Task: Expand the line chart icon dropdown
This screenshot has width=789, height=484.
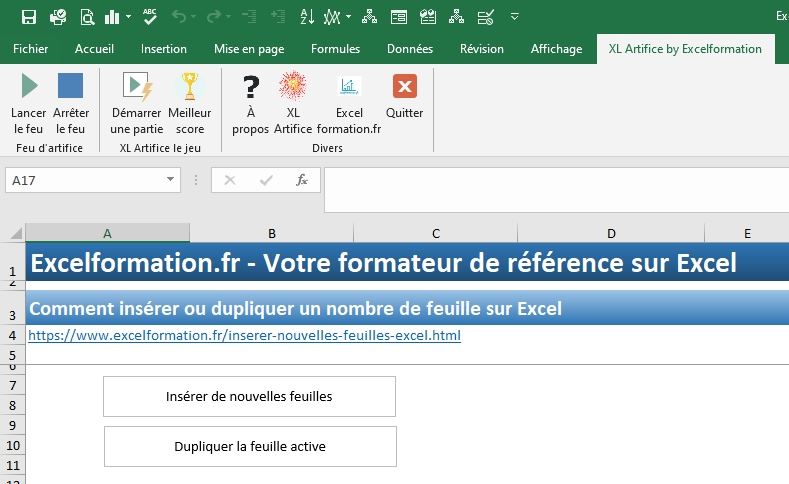Action: pyautogui.click(x=348, y=17)
